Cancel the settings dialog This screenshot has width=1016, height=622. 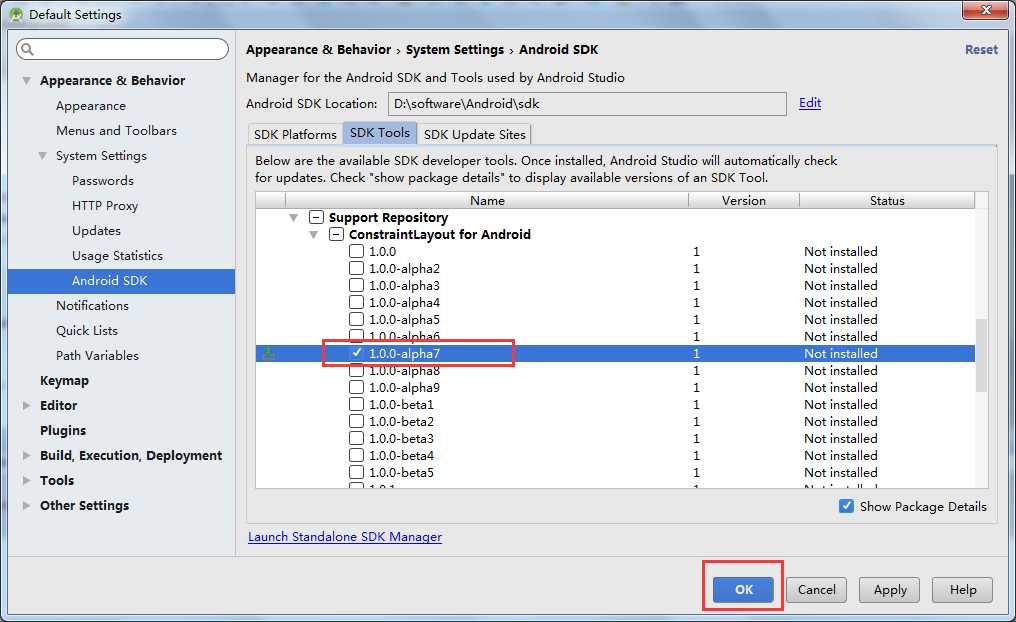(816, 590)
